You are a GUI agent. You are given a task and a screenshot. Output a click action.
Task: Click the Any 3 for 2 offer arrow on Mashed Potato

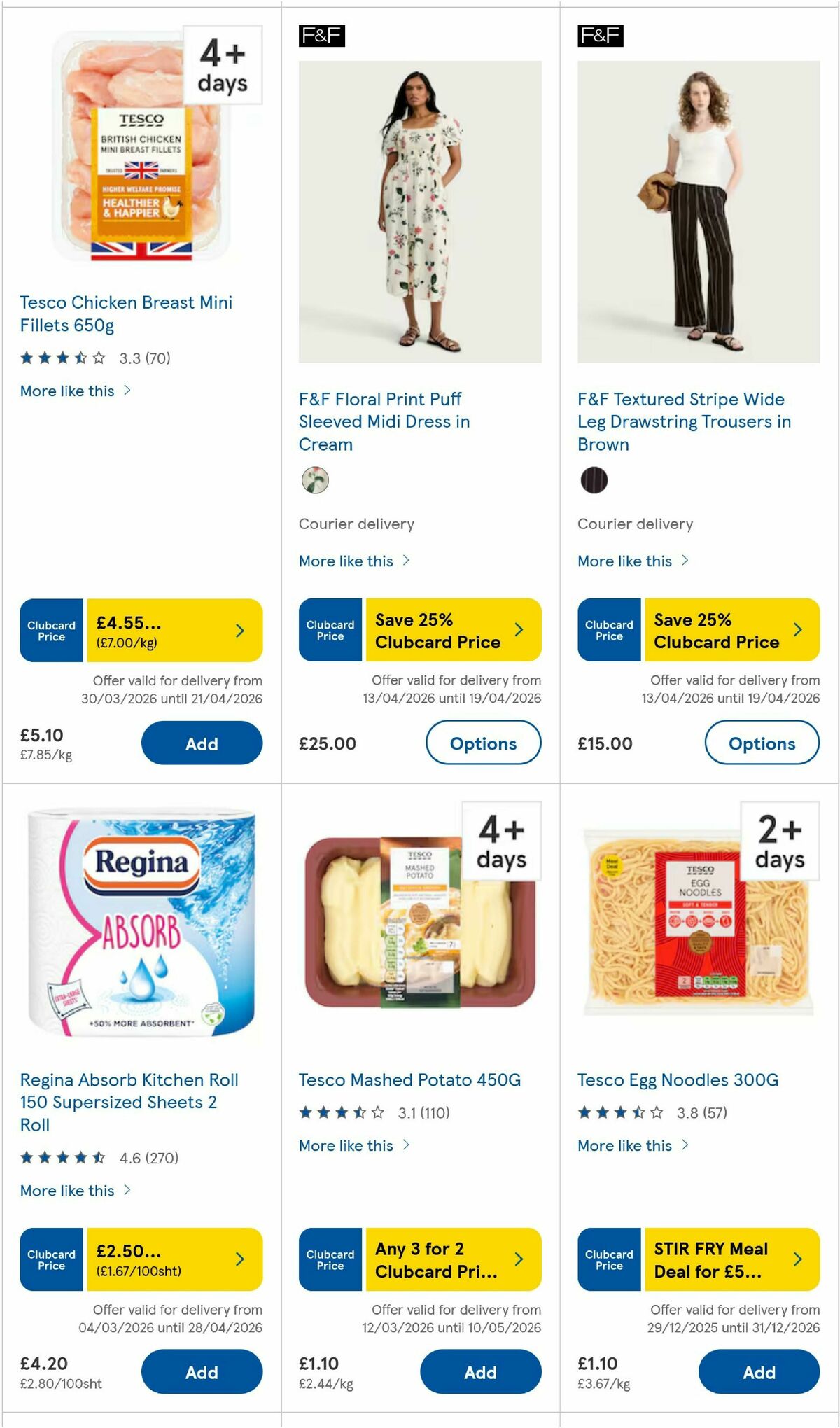pyautogui.click(x=519, y=1259)
